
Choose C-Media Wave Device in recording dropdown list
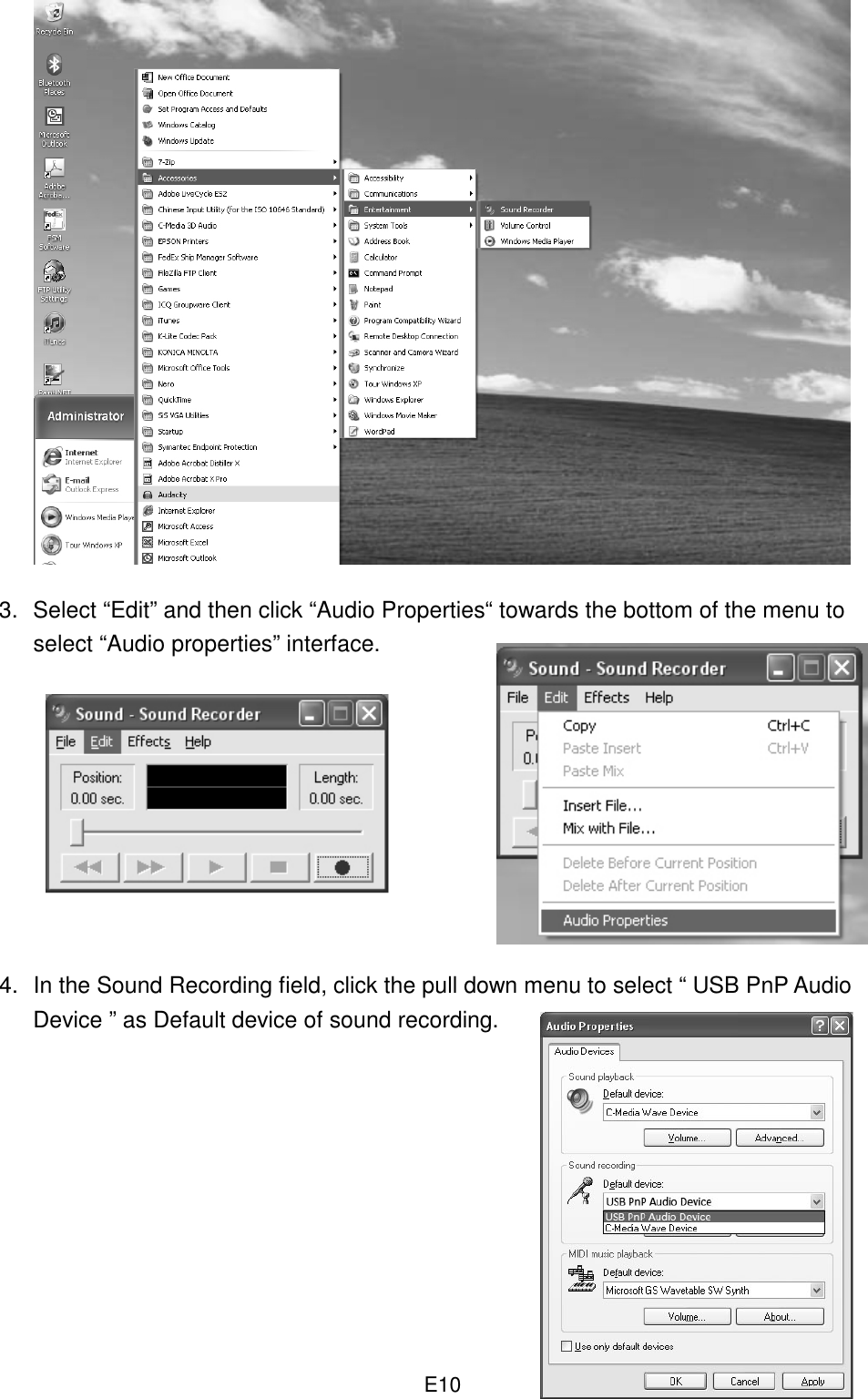[713, 1228]
